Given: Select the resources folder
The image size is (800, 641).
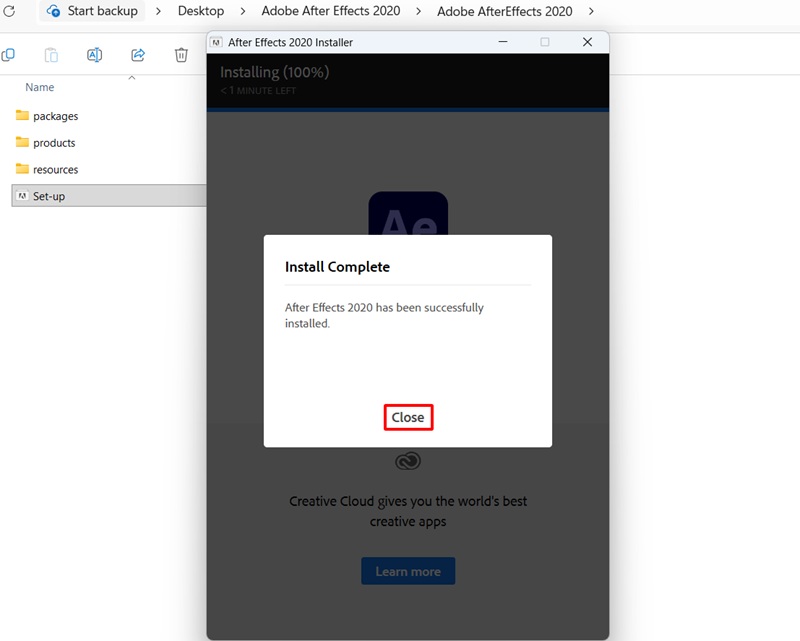Looking at the screenshot, I should pyautogui.click(x=55, y=170).
